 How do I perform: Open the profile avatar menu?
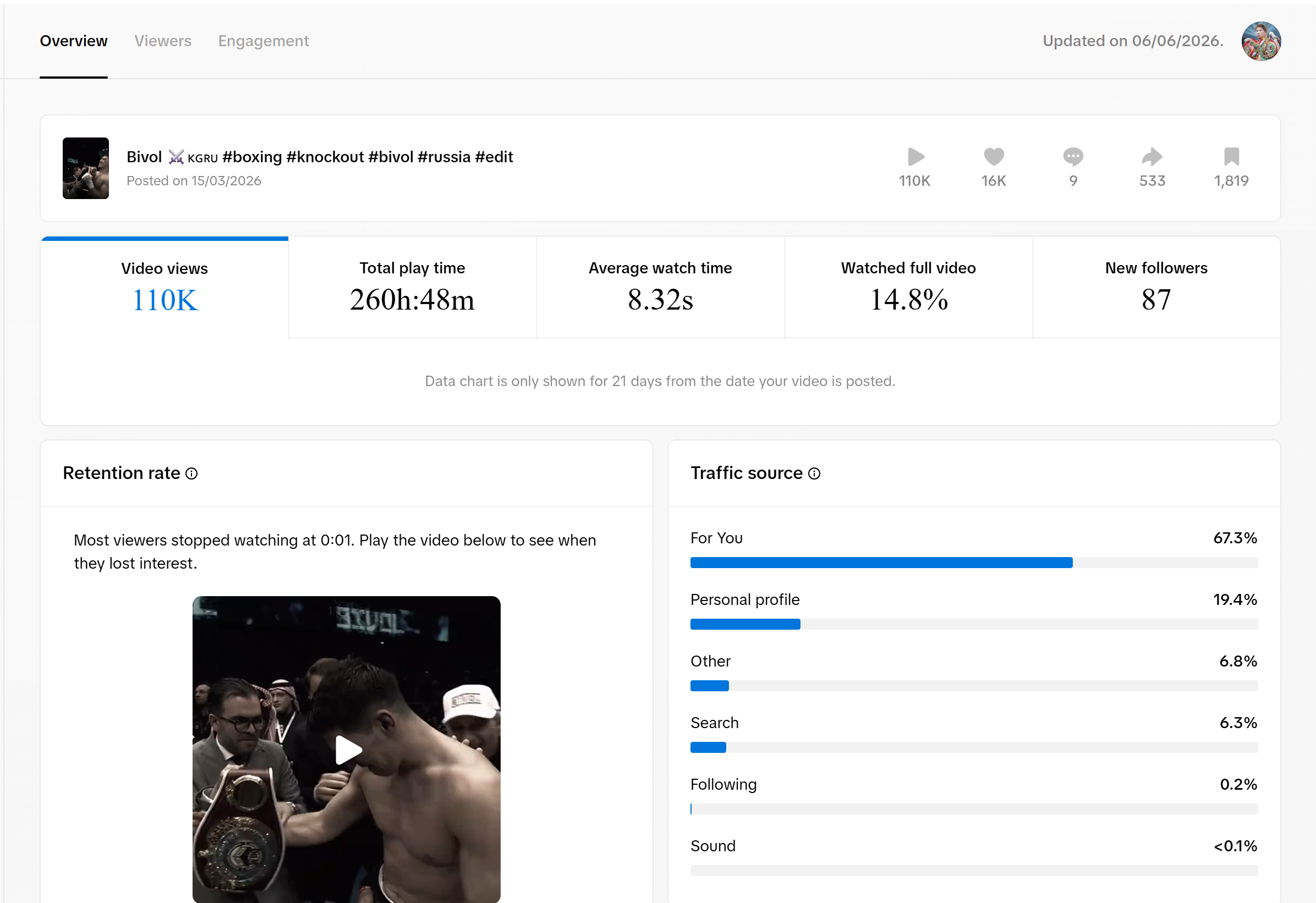[1261, 41]
